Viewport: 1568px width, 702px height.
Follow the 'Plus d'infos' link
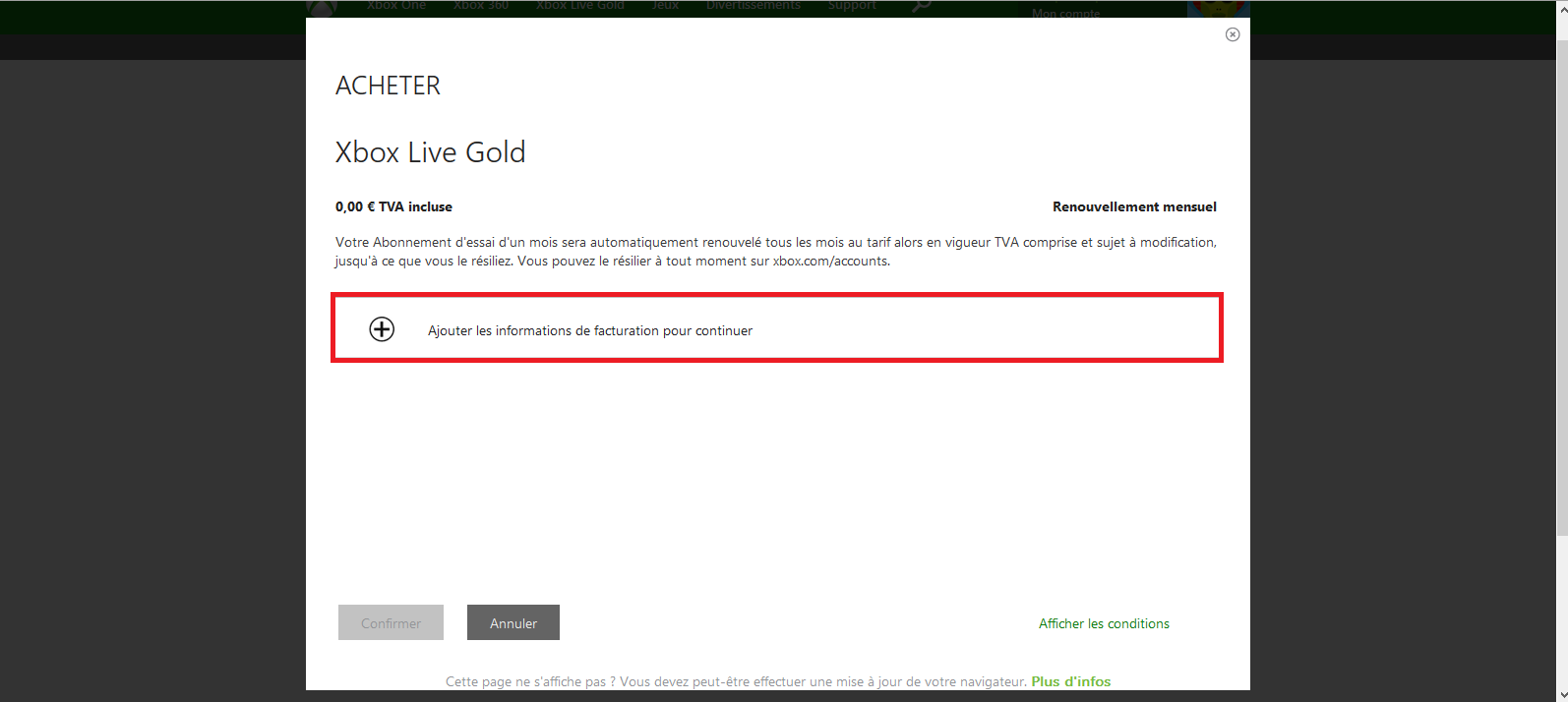pyautogui.click(x=1071, y=681)
